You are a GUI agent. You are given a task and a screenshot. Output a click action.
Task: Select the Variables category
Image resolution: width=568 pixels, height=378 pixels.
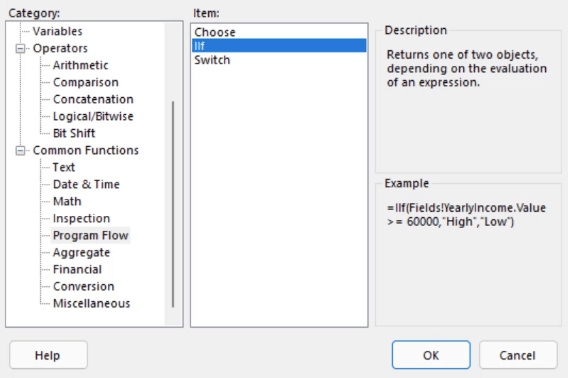pyautogui.click(x=57, y=31)
